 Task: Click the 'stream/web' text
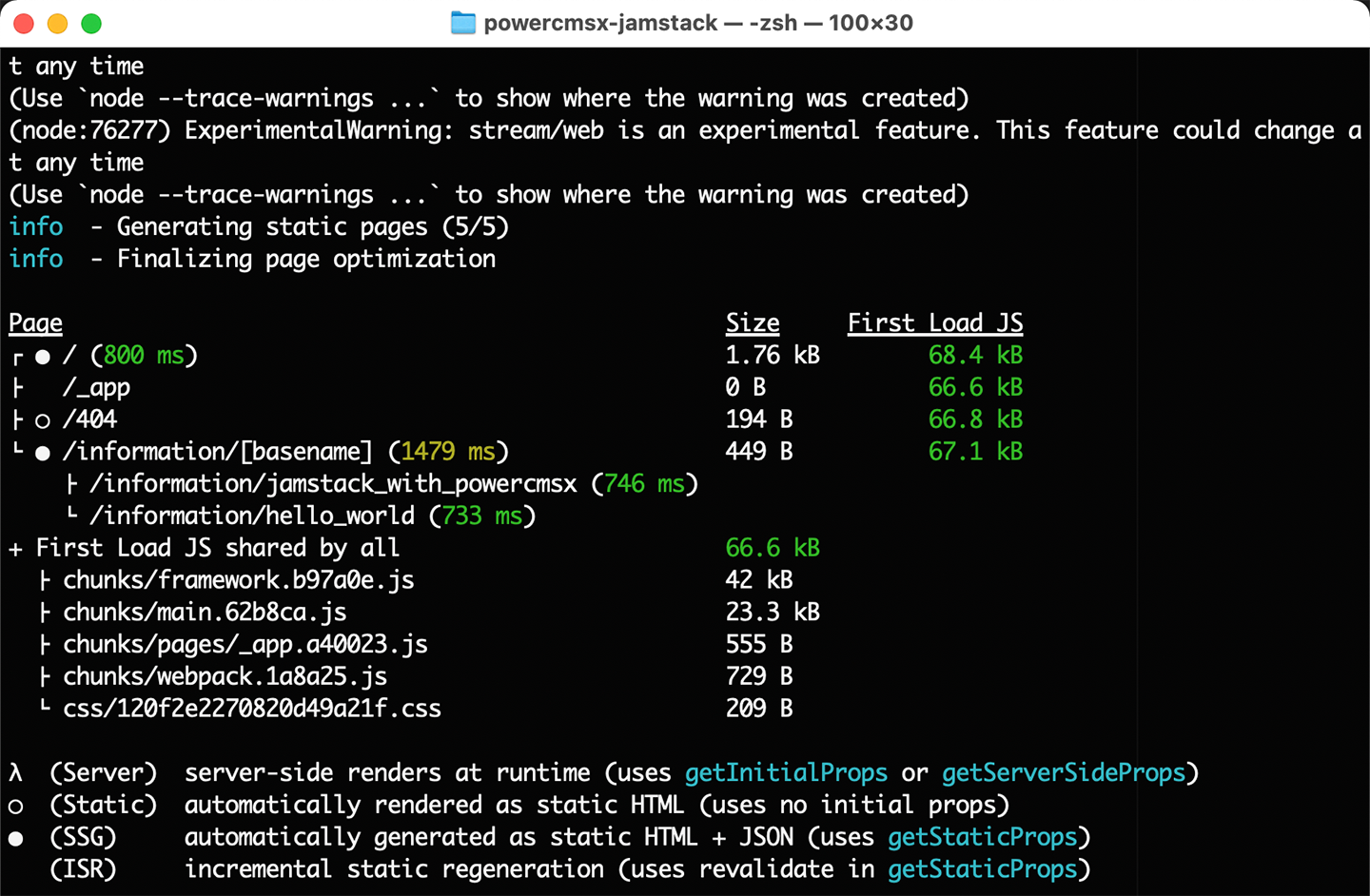coord(537,130)
